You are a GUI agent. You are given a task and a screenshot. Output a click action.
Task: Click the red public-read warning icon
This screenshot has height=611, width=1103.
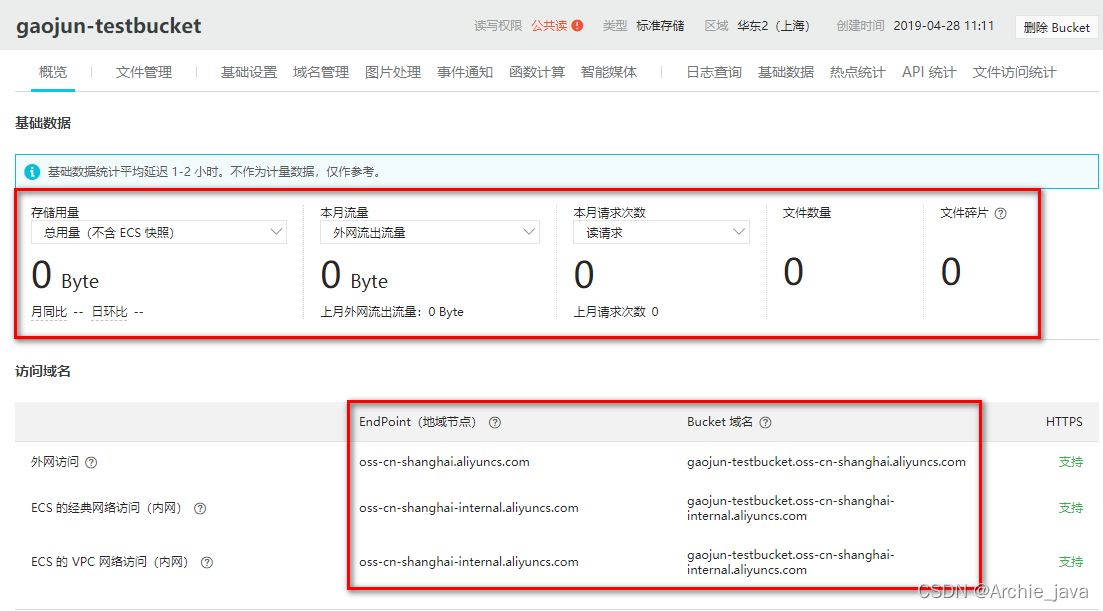[x=578, y=26]
